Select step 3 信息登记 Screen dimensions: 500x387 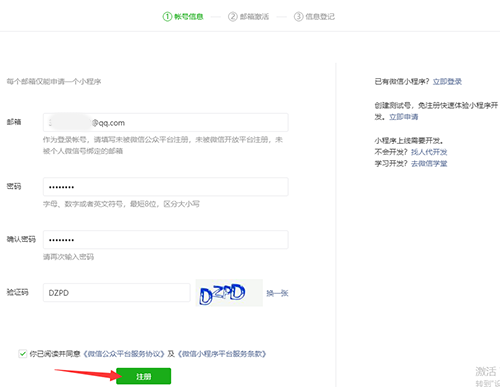coord(314,16)
